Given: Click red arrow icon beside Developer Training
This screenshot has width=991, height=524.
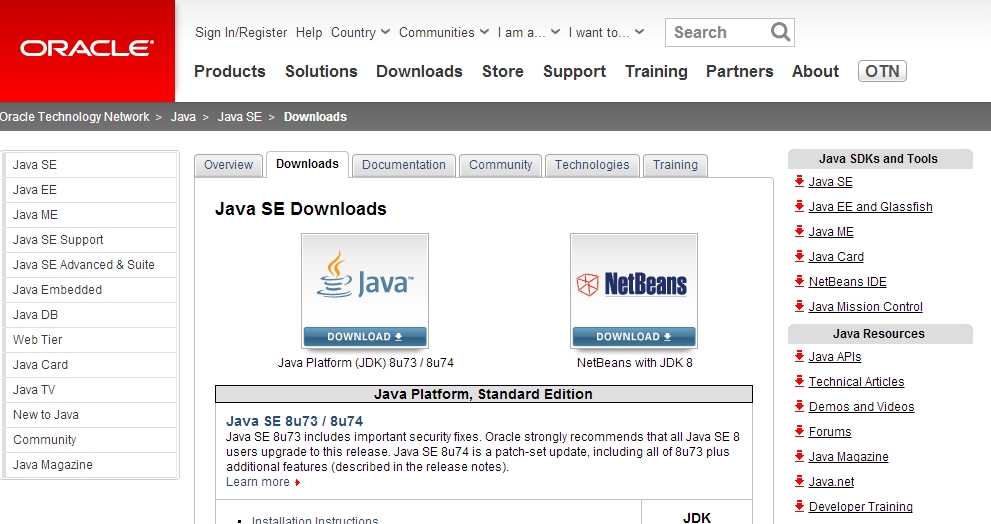Looking at the screenshot, I should pyautogui.click(x=799, y=506).
